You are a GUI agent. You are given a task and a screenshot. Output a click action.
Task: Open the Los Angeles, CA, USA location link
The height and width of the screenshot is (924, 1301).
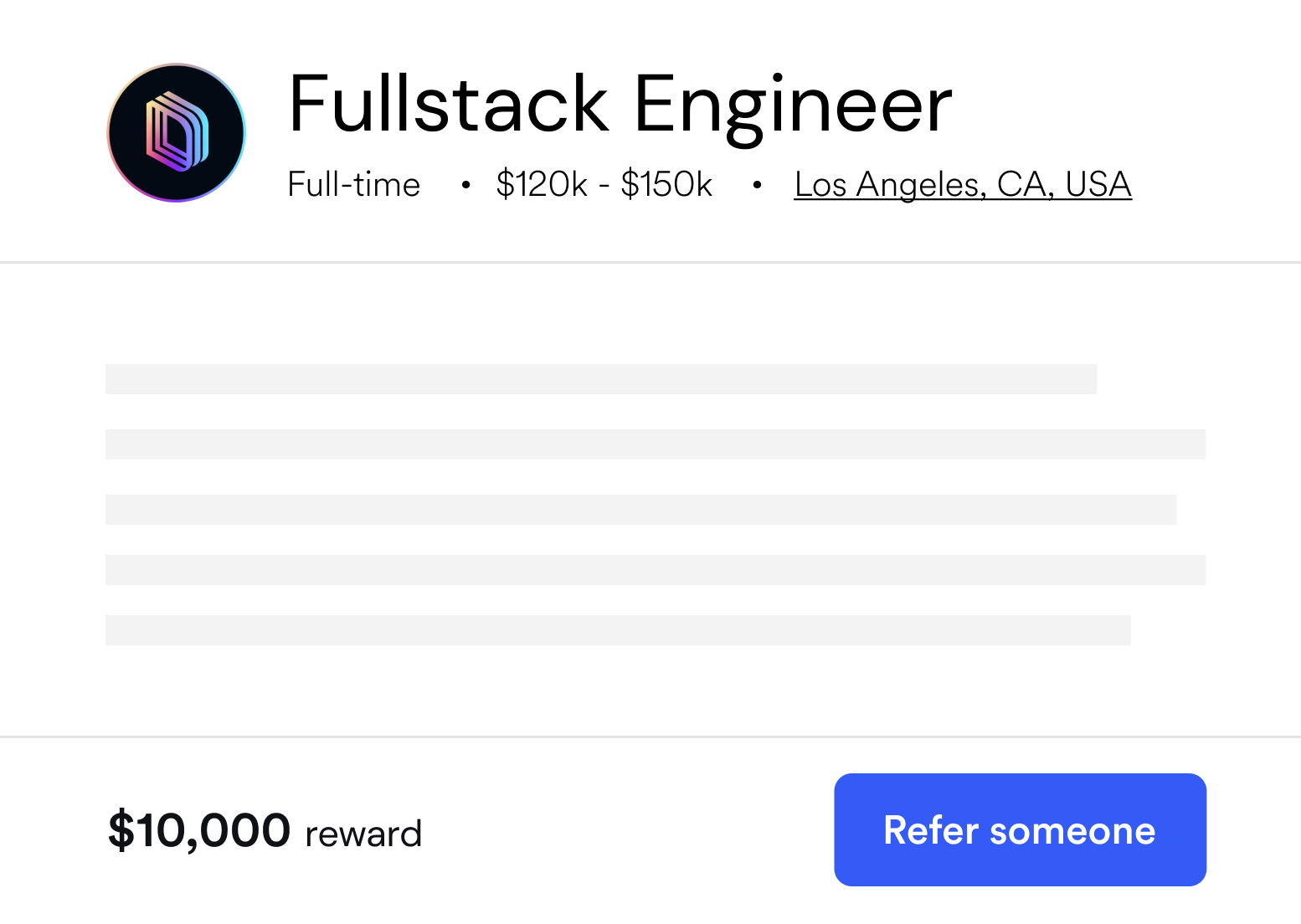coord(962,184)
